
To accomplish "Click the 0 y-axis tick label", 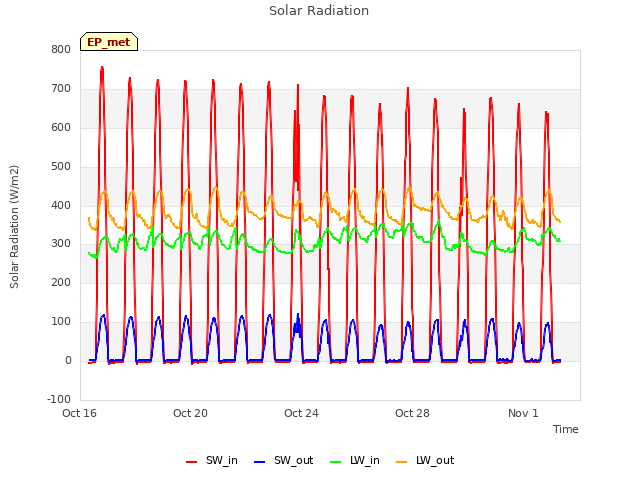I will point(68,360).
